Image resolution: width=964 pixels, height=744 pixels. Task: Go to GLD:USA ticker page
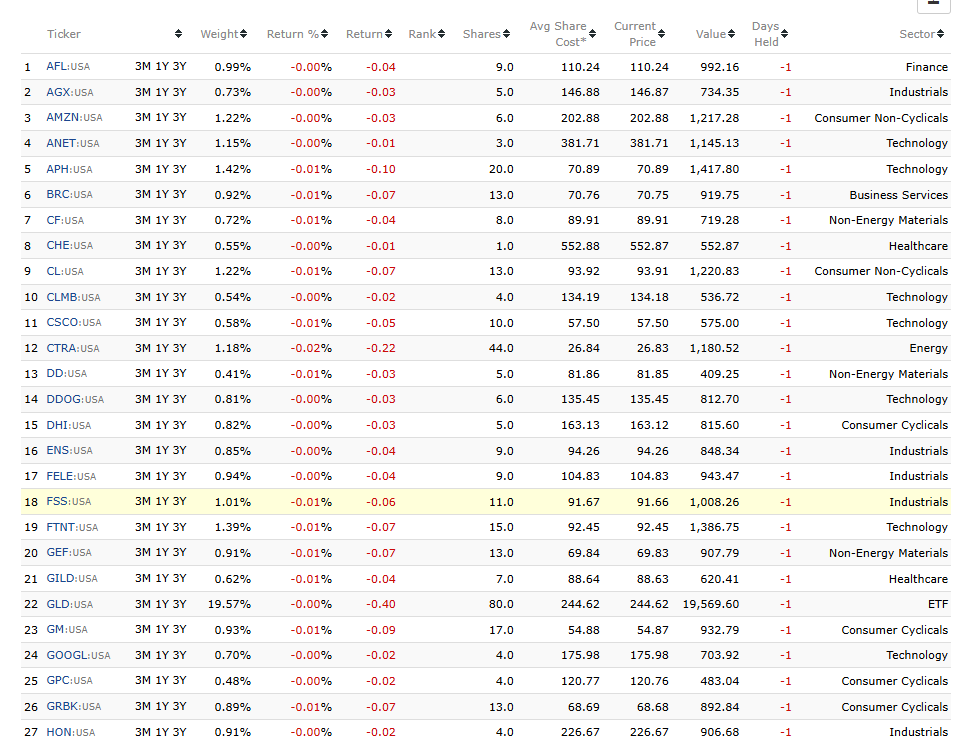point(69,604)
